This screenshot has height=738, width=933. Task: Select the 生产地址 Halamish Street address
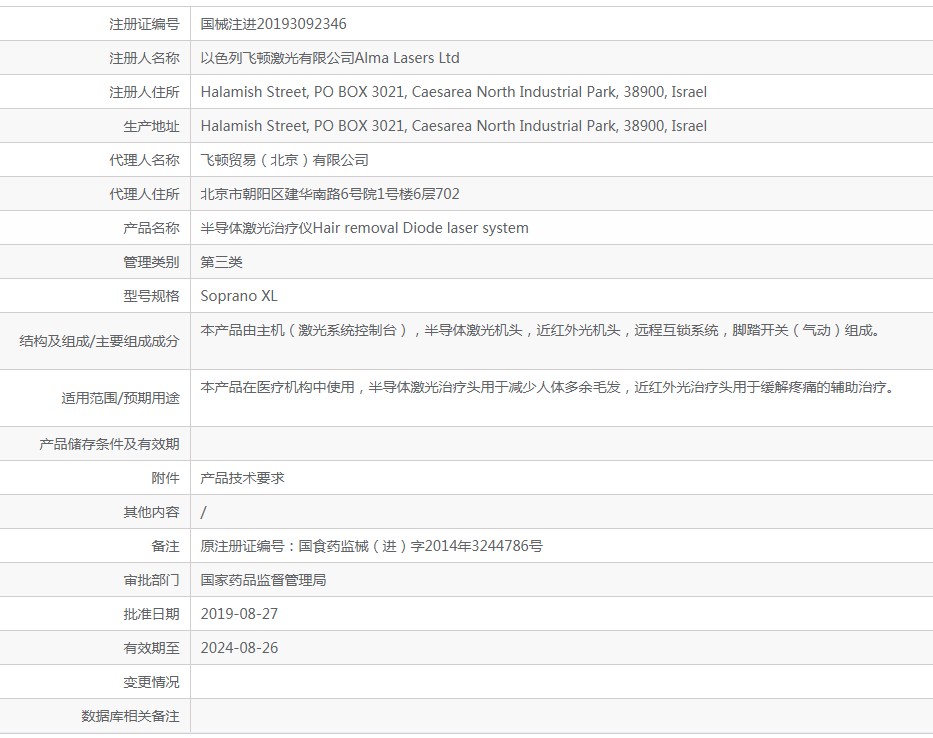453,126
